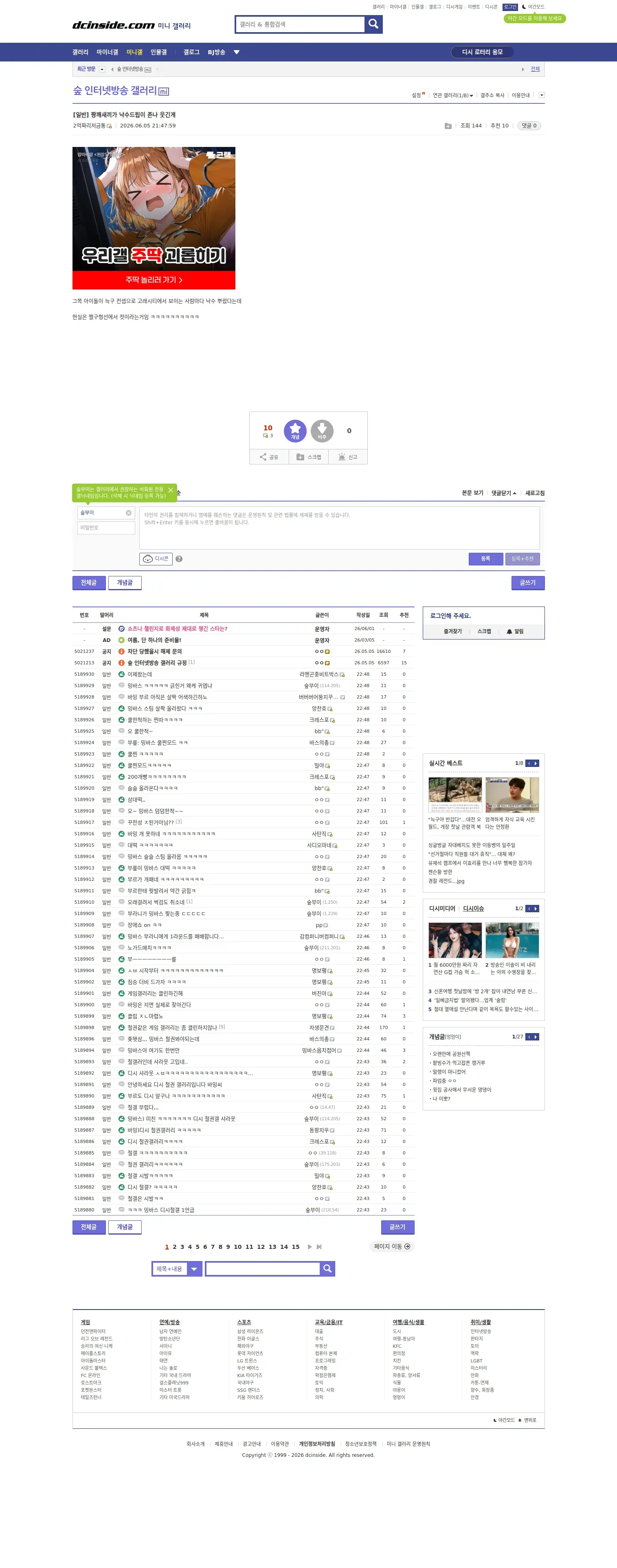Open the 디시콘 emoticon picker

coord(156,559)
